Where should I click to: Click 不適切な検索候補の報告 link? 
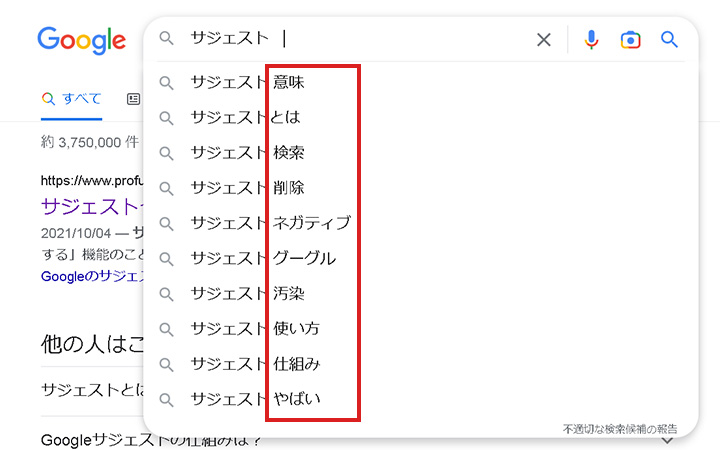pos(620,429)
